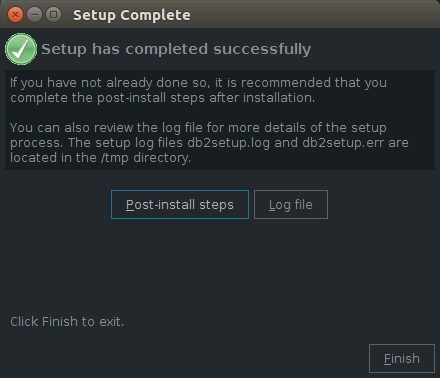This screenshot has width=440, height=378.
Task: Click the empty area below the Log file button
Action: (291, 263)
